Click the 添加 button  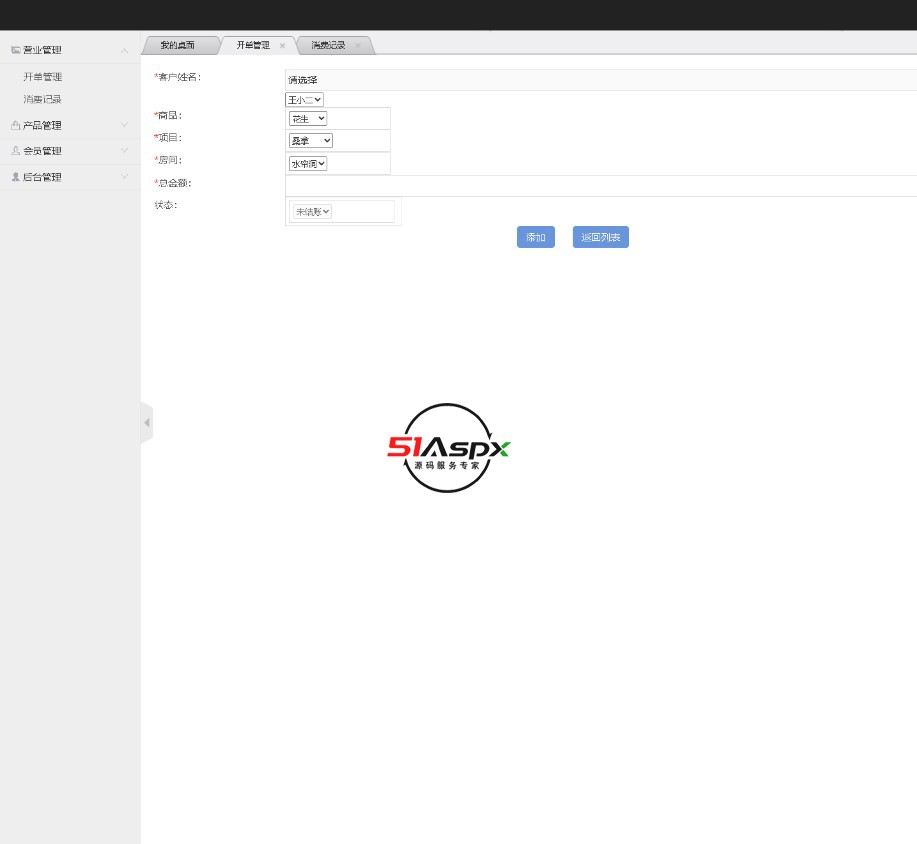click(536, 237)
